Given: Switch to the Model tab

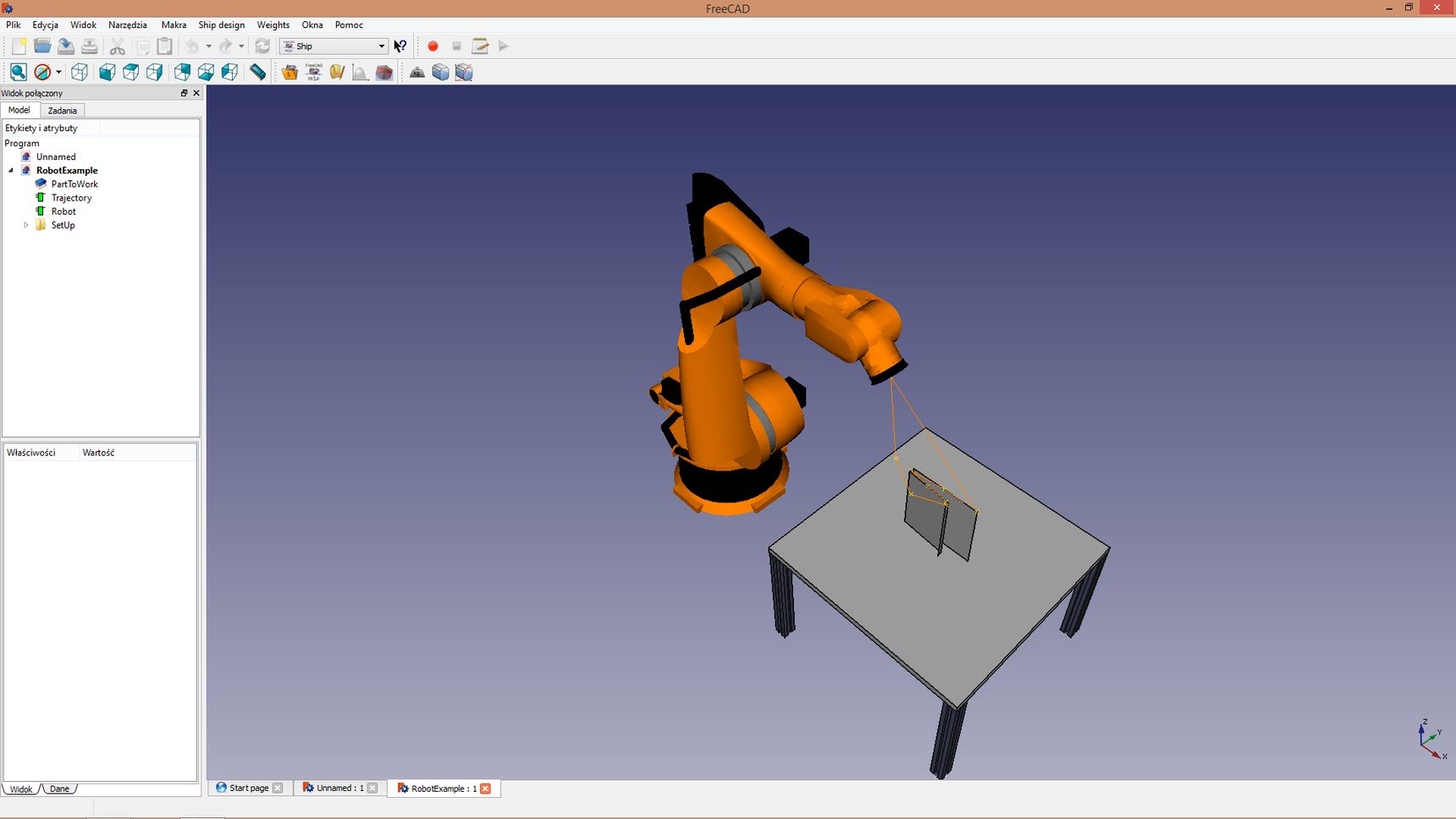Looking at the screenshot, I should pyautogui.click(x=19, y=110).
